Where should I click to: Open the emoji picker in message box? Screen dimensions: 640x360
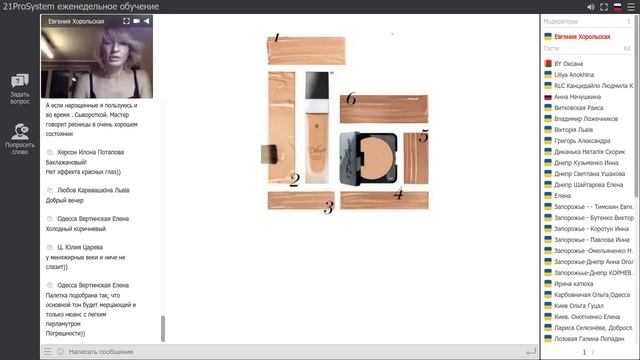[x=60, y=351]
